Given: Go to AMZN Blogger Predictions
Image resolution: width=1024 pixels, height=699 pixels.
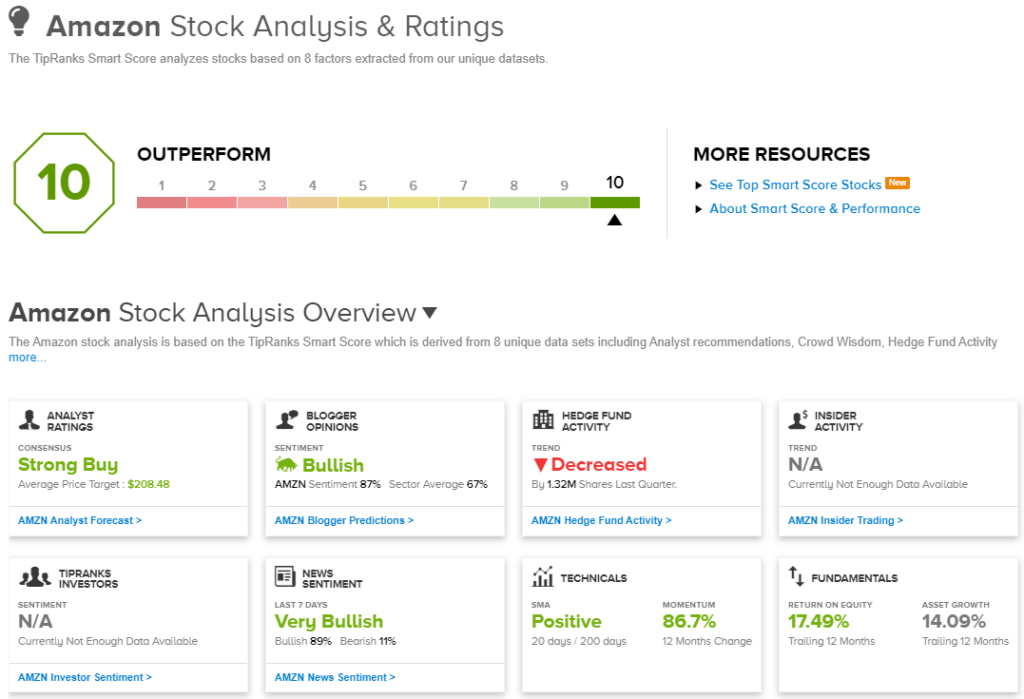Looking at the screenshot, I should click(x=344, y=520).
